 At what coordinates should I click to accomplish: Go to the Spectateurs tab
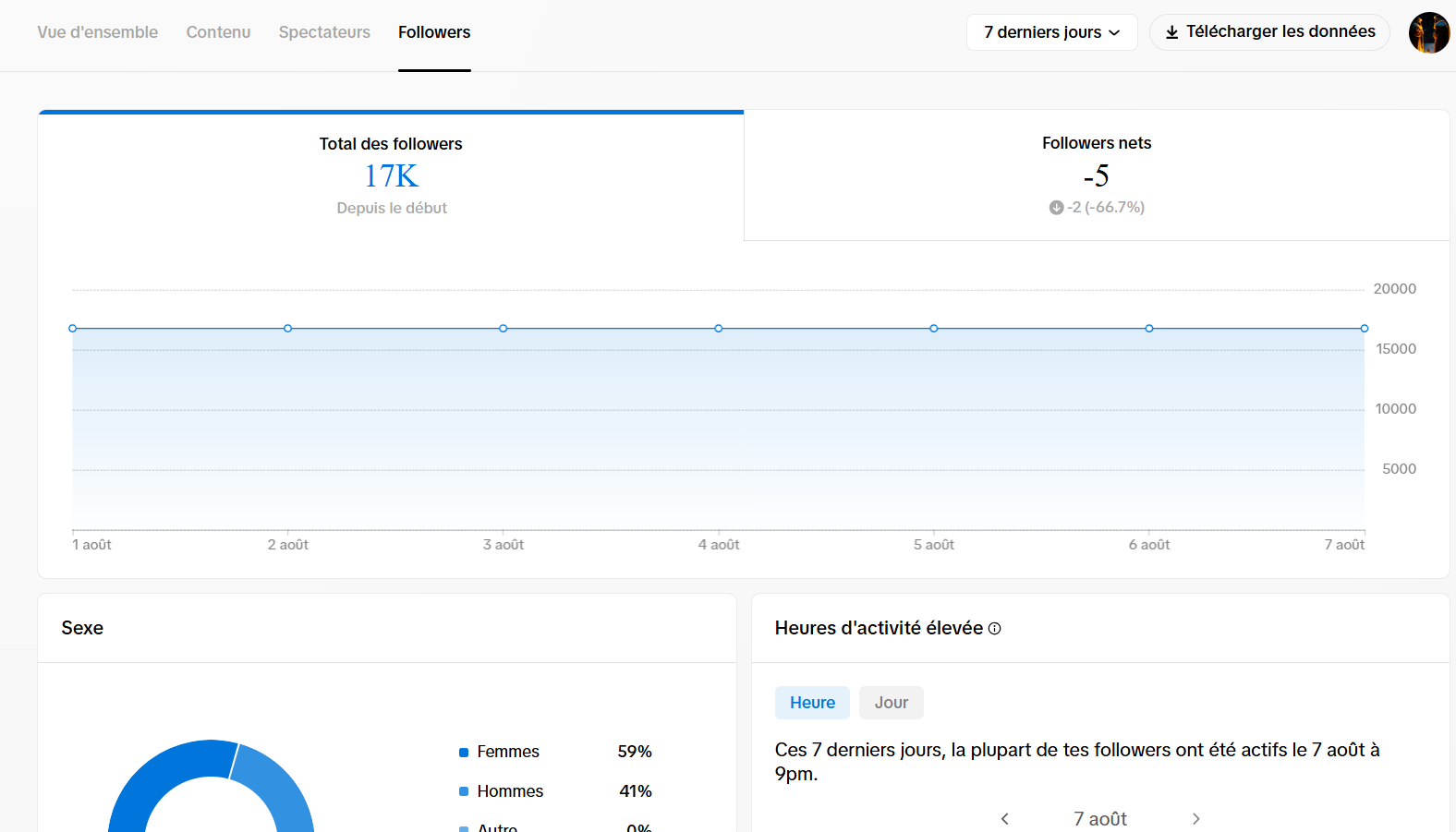[324, 32]
